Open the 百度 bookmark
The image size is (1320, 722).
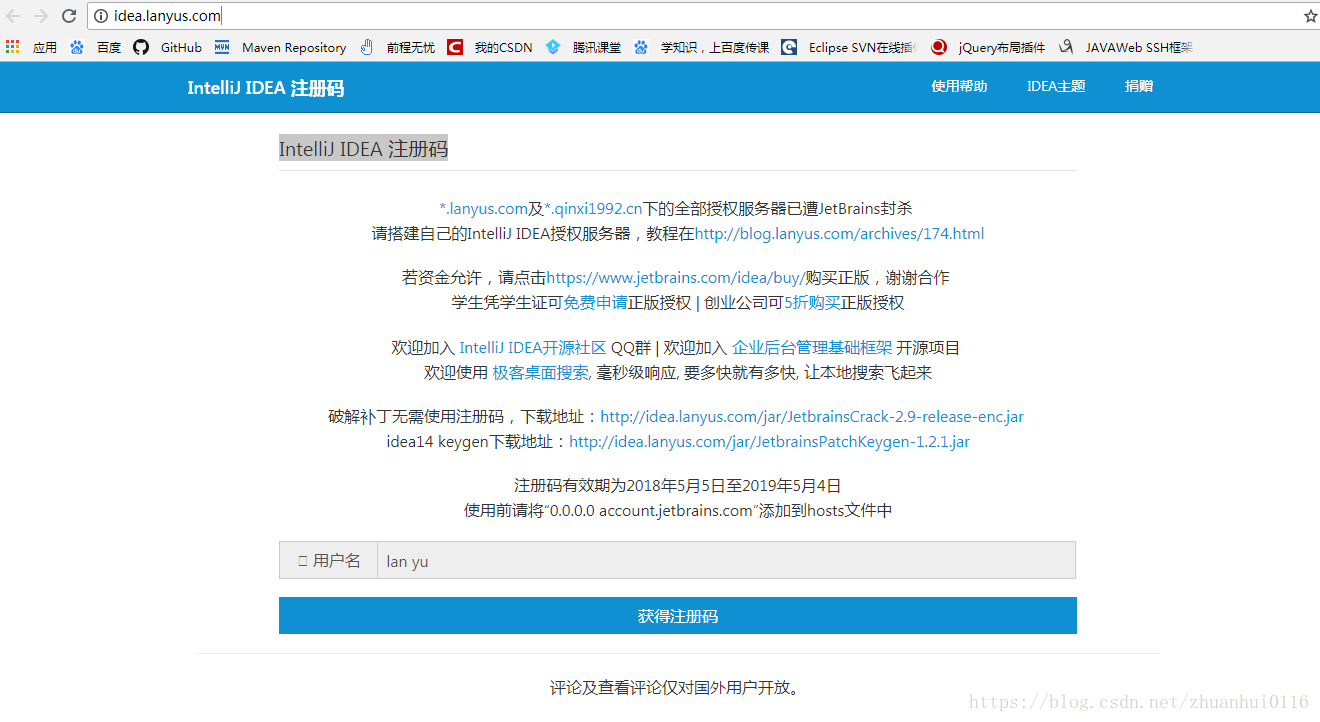coord(96,47)
